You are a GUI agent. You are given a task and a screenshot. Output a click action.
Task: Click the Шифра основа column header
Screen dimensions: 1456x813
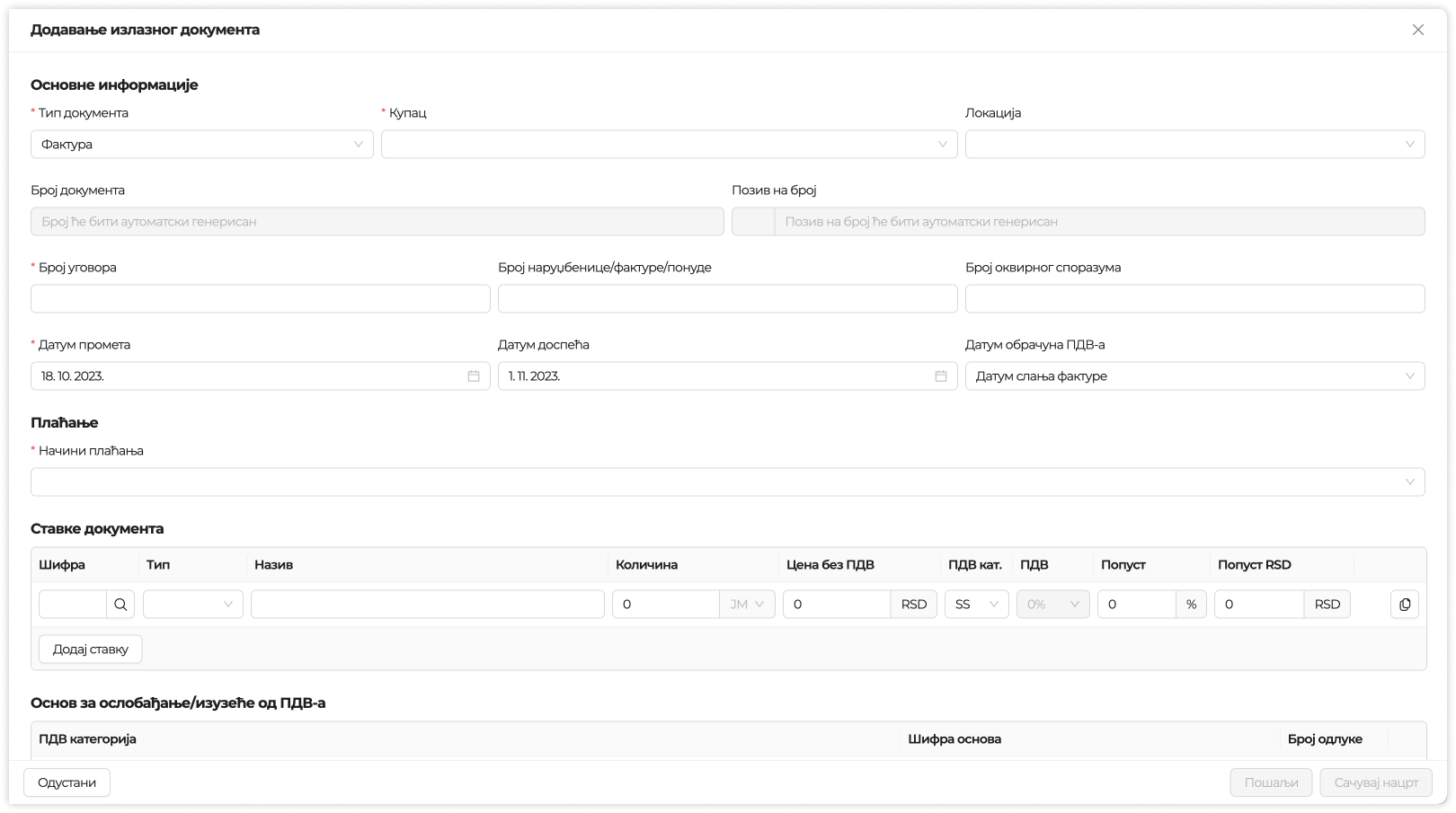(954, 739)
